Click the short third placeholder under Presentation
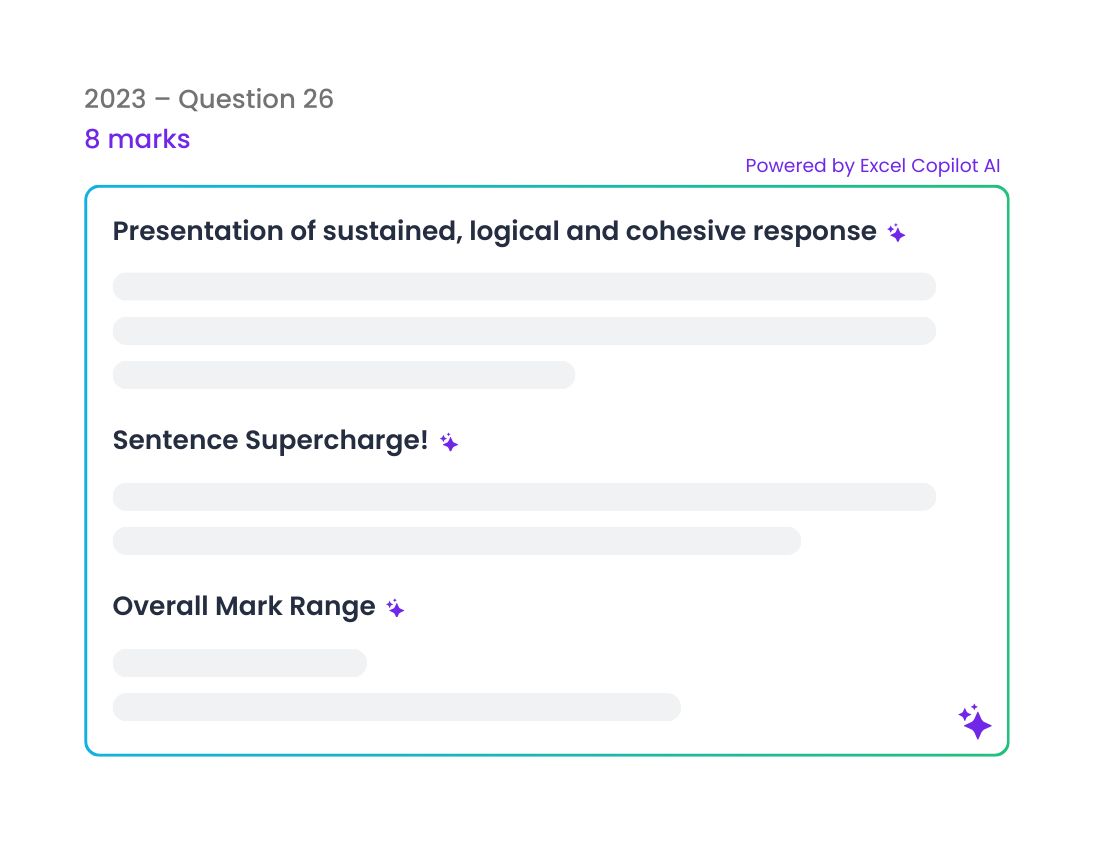Image resolution: width=1094 pixels, height=841 pixels. (x=344, y=375)
